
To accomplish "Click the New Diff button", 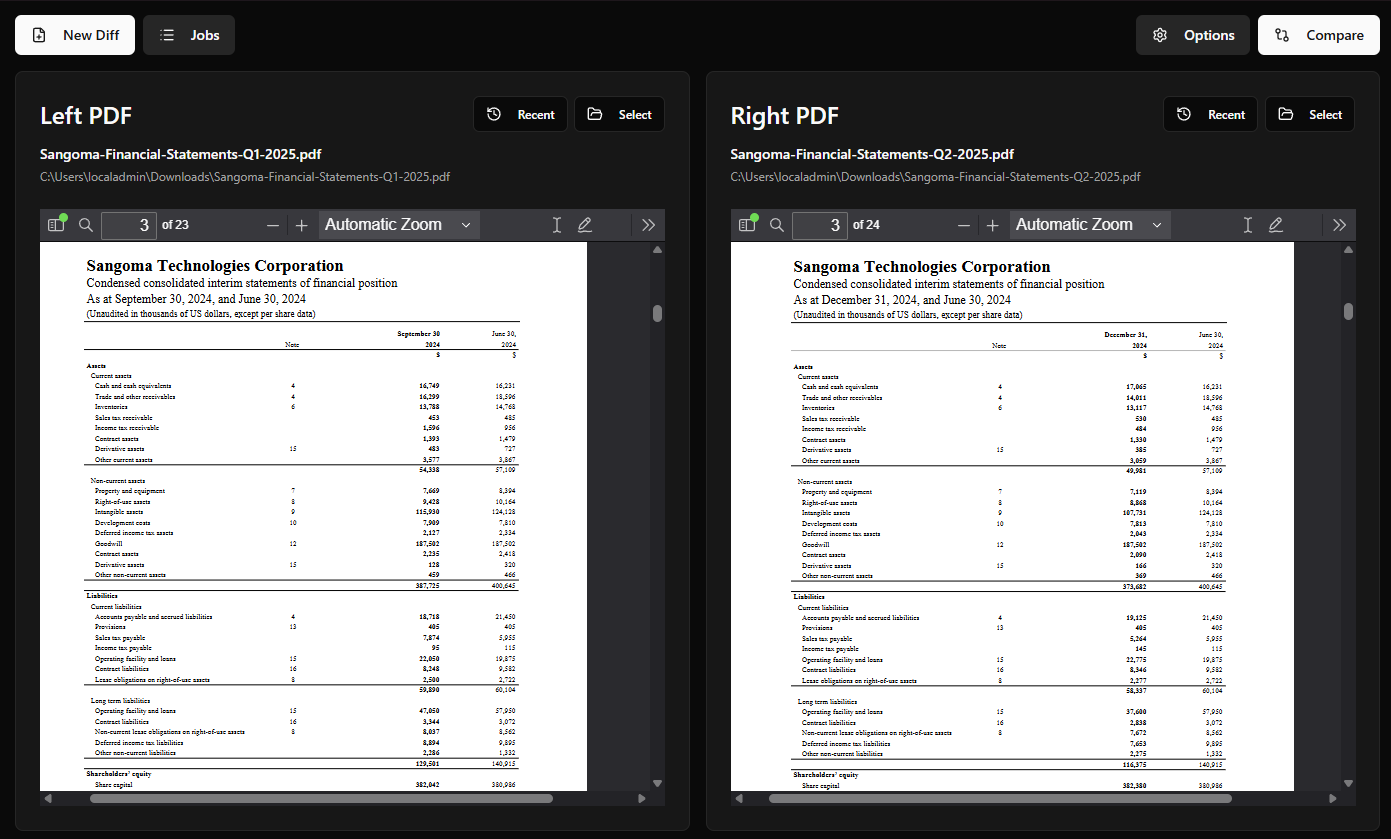I will [x=75, y=35].
